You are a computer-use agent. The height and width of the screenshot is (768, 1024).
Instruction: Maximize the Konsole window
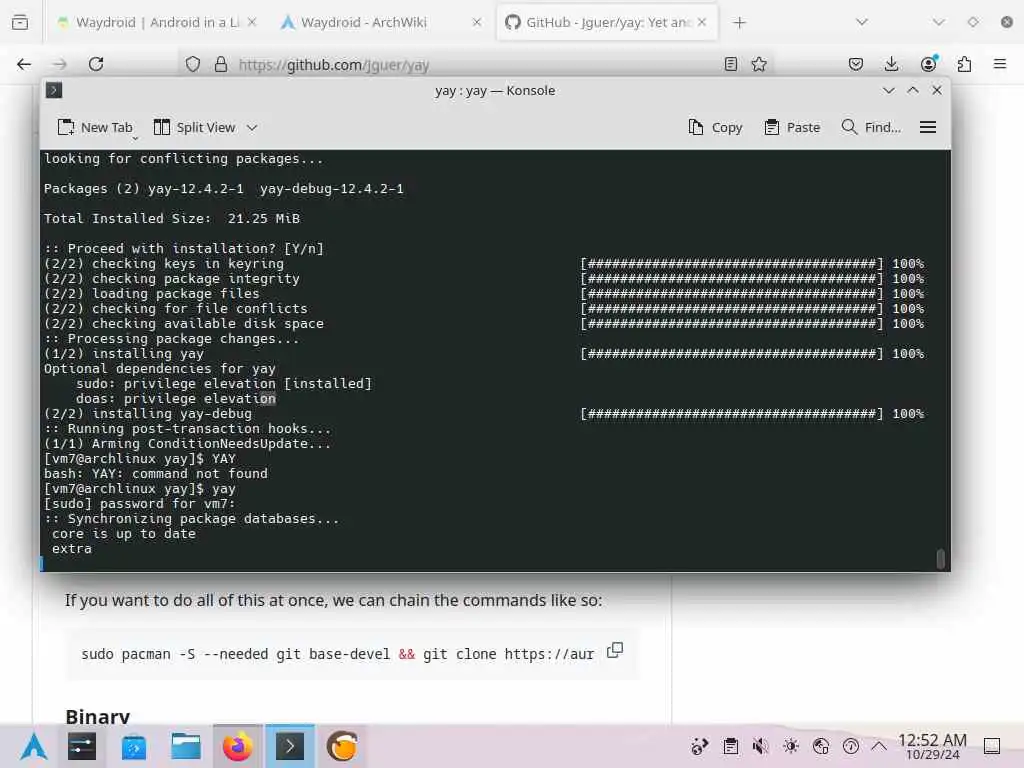pyautogui.click(x=913, y=90)
